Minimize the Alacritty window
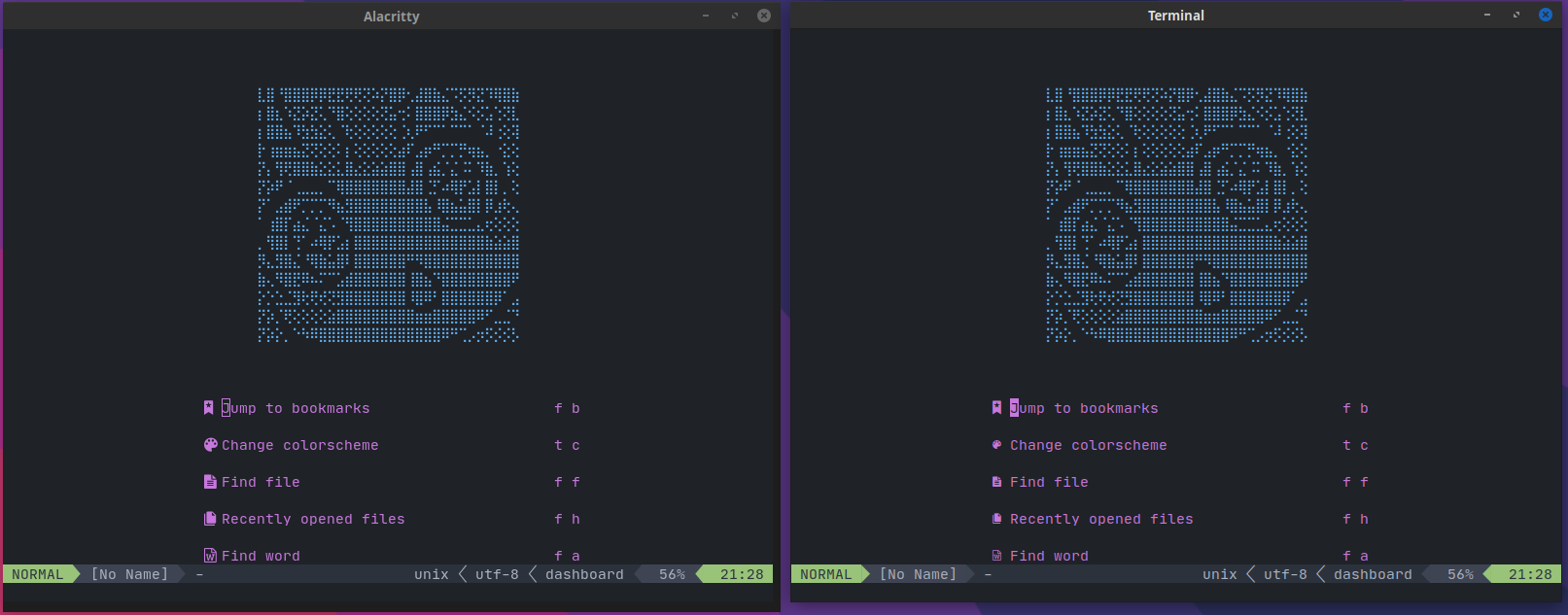The width and height of the screenshot is (1568, 615). point(706,16)
